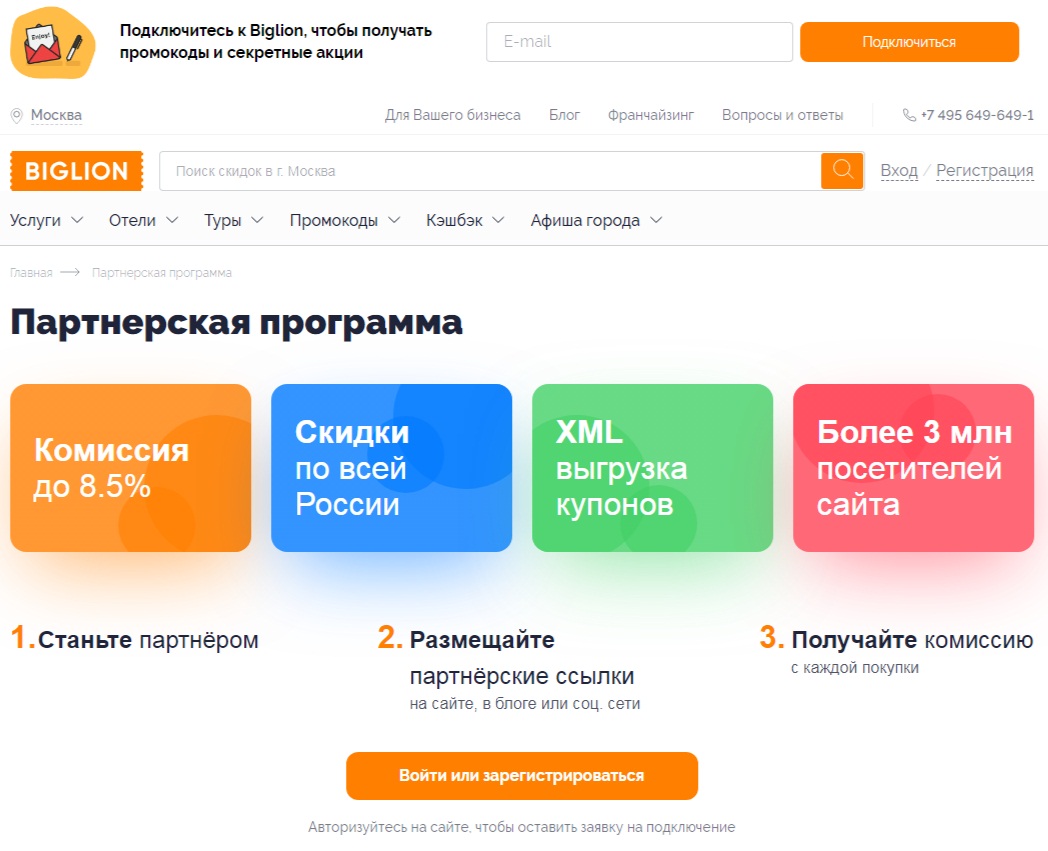
Task: Click the Авторизуйтесь на сайте hint text
Action: pyautogui.click(x=521, y=827)
